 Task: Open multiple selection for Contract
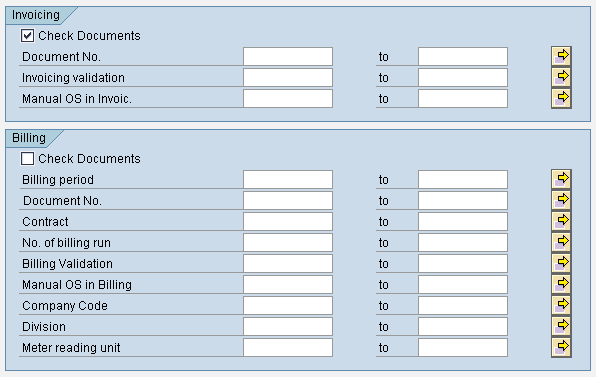561,222
